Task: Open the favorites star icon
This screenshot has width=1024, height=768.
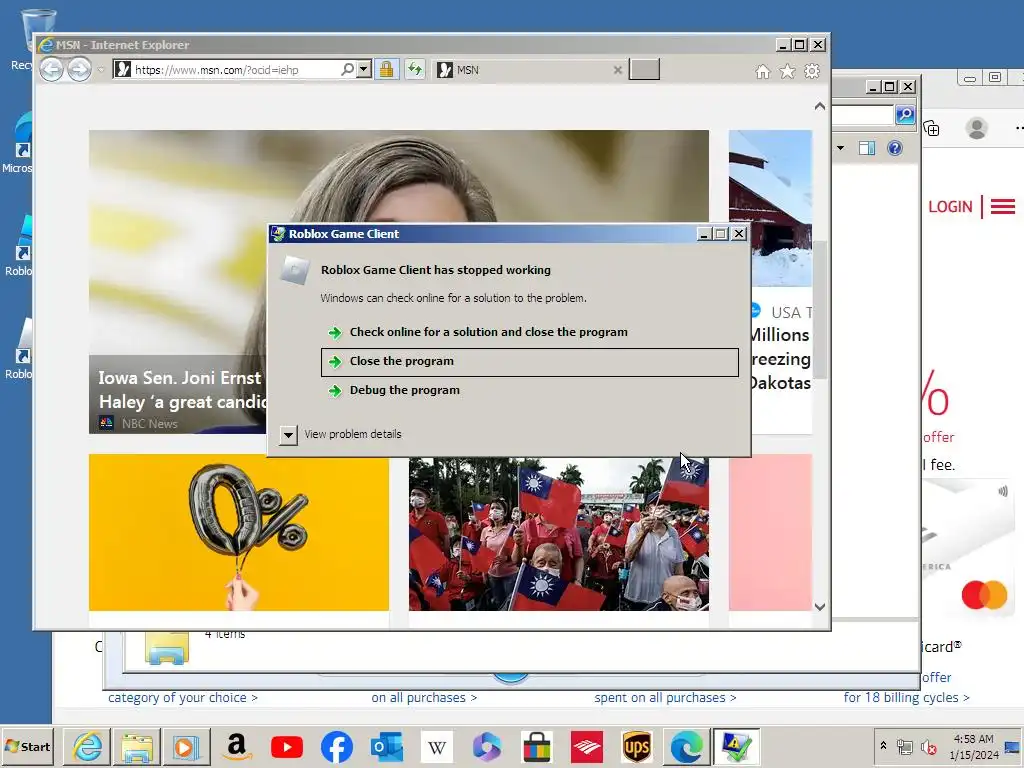Action: [x=788, y=71]
